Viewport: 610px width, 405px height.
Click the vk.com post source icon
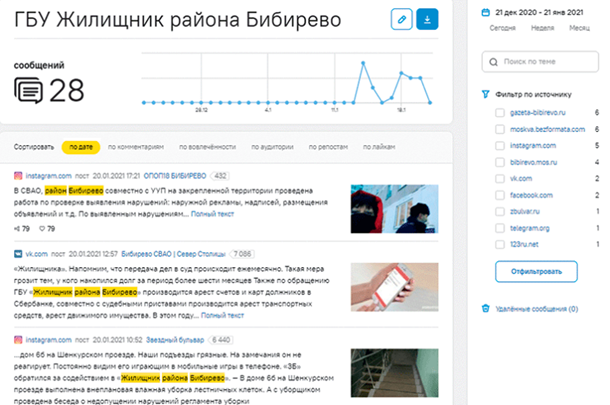coord(18,254)
